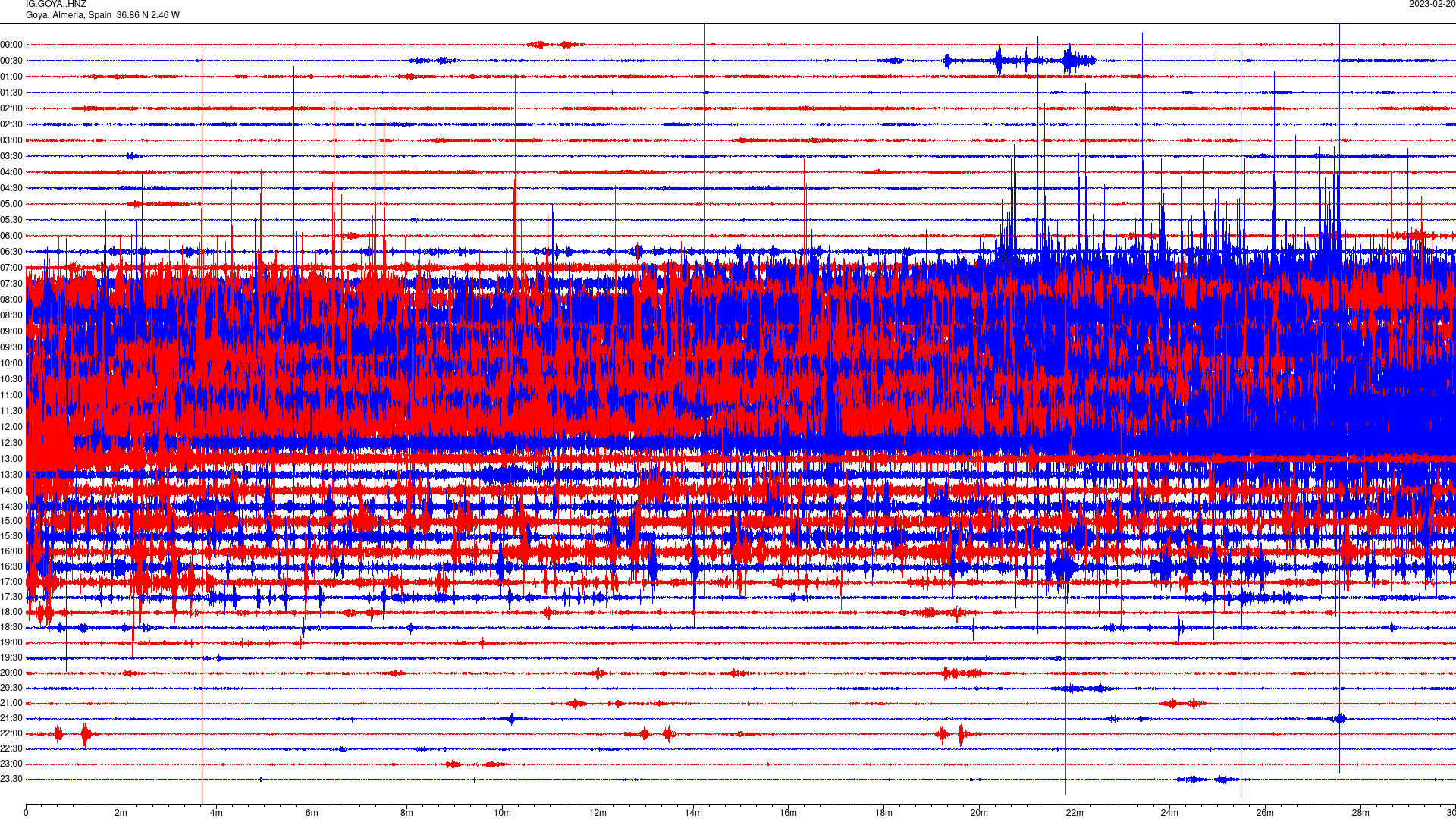
Task: Select the 04:00 trace time label
Action: (x=11, y=172)
